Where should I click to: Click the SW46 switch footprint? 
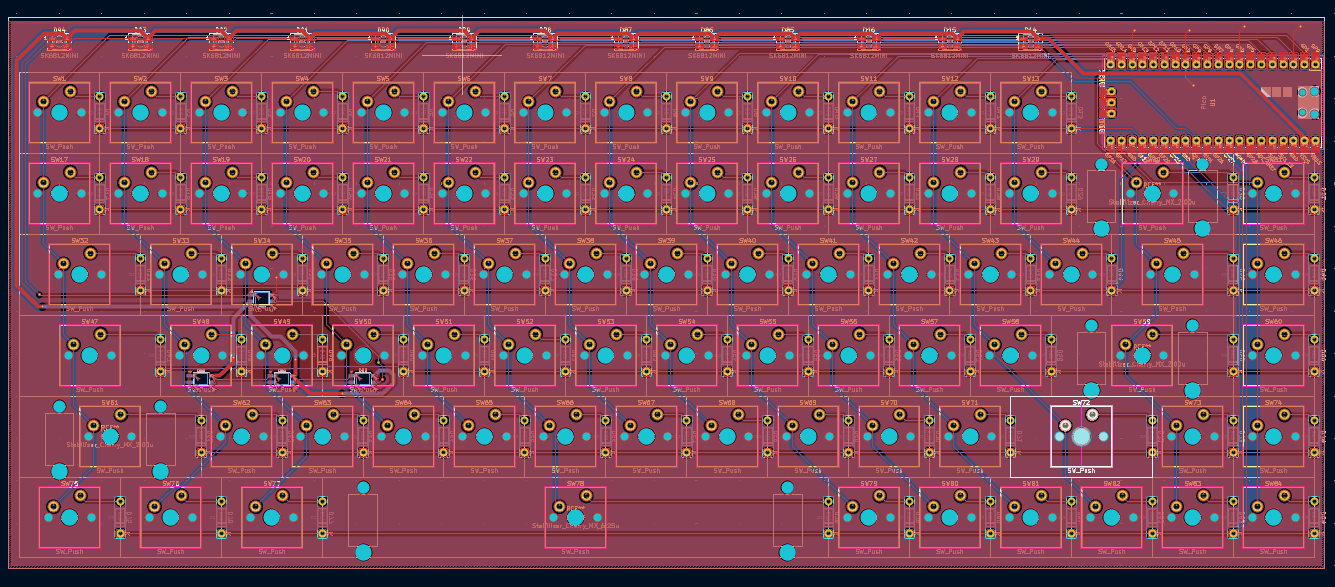click(1273, 274)
